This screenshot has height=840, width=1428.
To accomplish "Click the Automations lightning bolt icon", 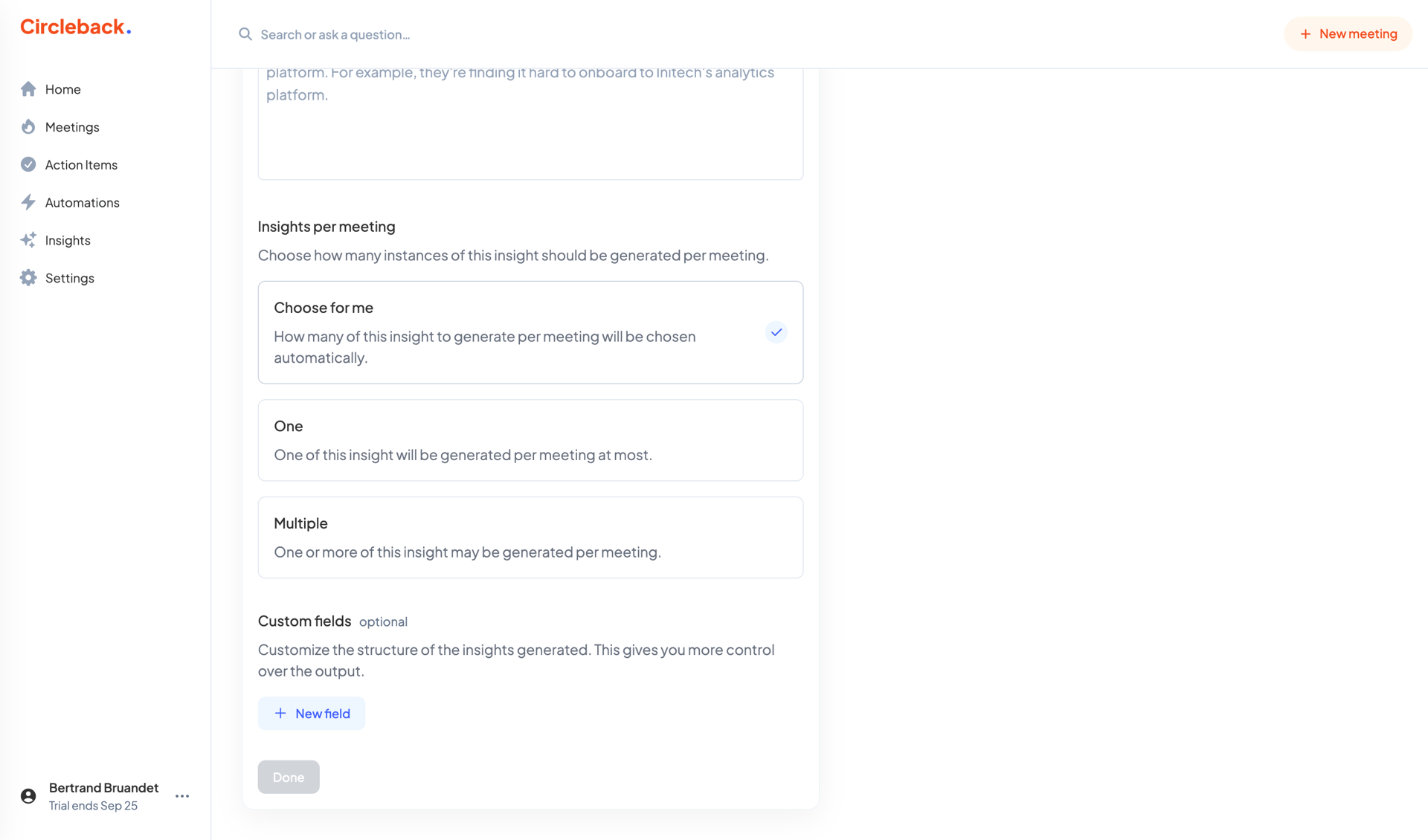I will tap(28, 201).
